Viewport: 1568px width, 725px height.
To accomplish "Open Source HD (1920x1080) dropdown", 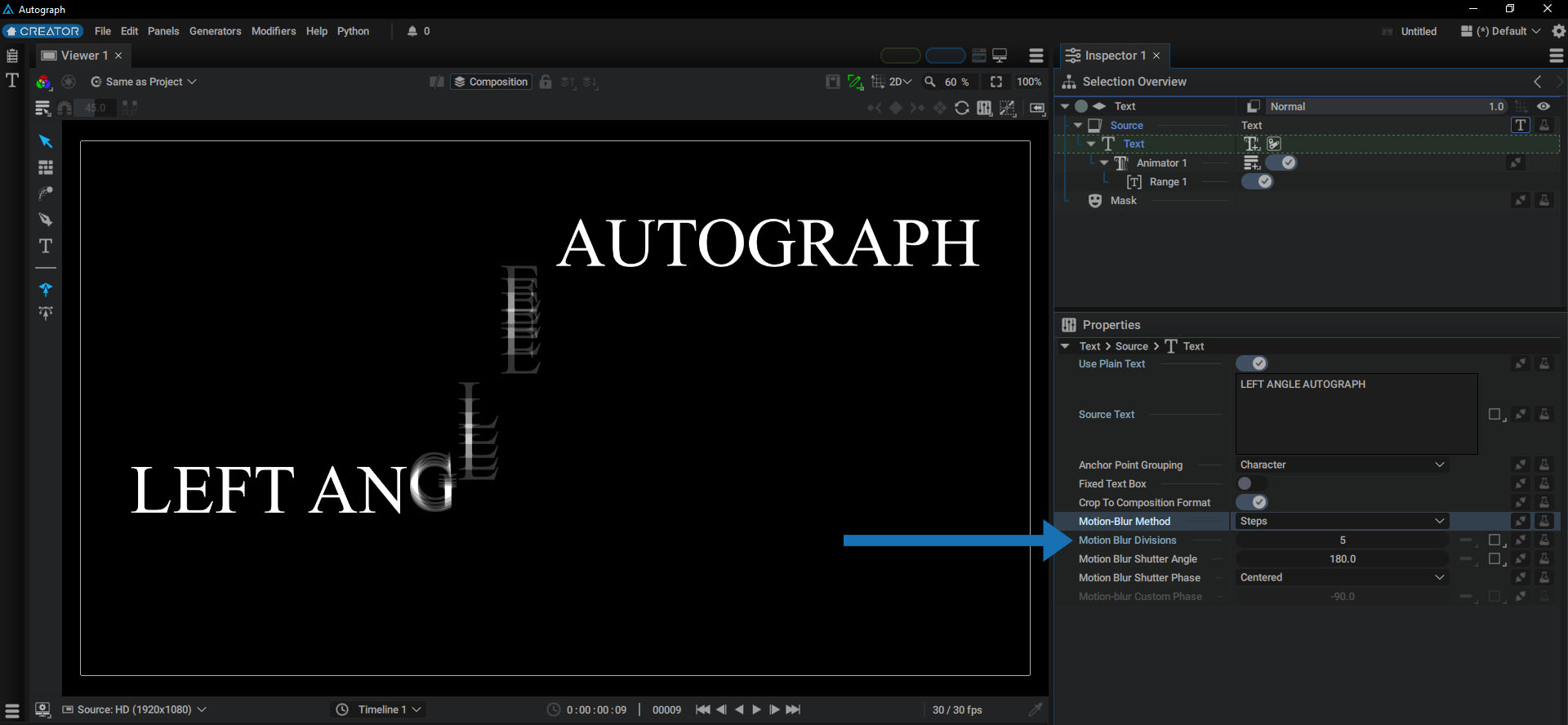I will [x=135, y=709].
